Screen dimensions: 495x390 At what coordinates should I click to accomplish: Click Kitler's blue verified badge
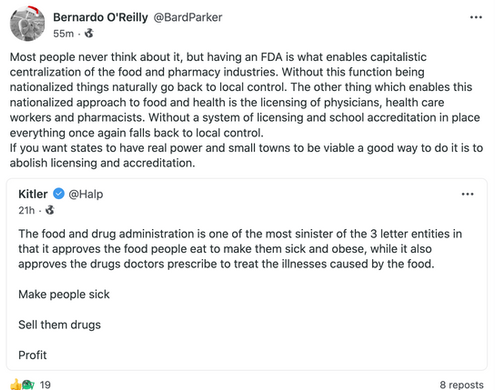coord(59,194)
